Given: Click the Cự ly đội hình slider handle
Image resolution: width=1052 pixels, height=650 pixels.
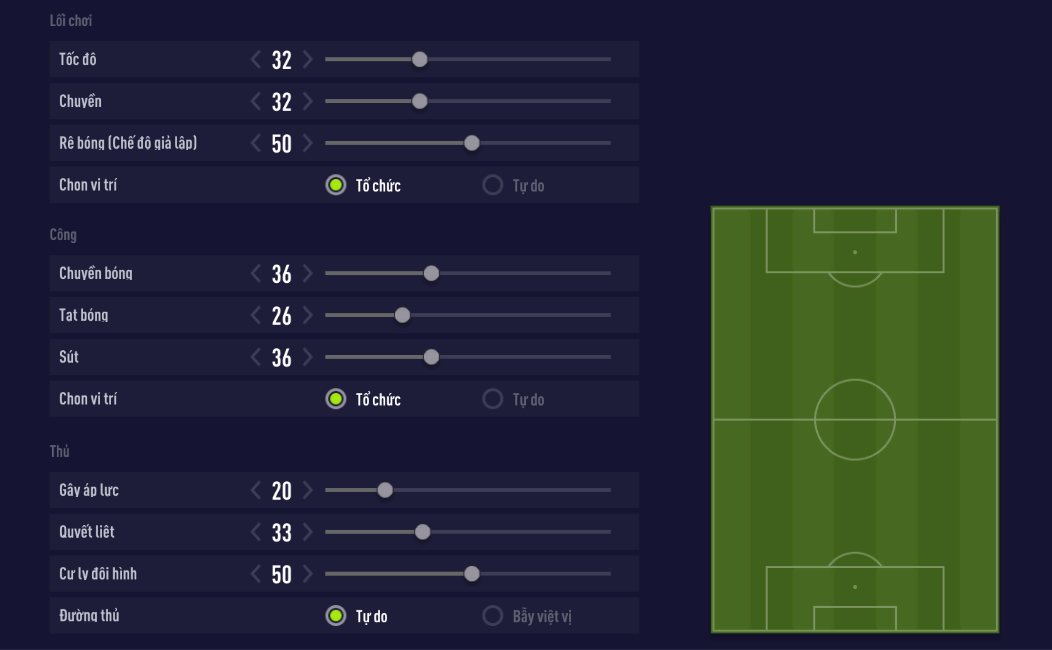Looking at the screenshot, I should 472,575.
